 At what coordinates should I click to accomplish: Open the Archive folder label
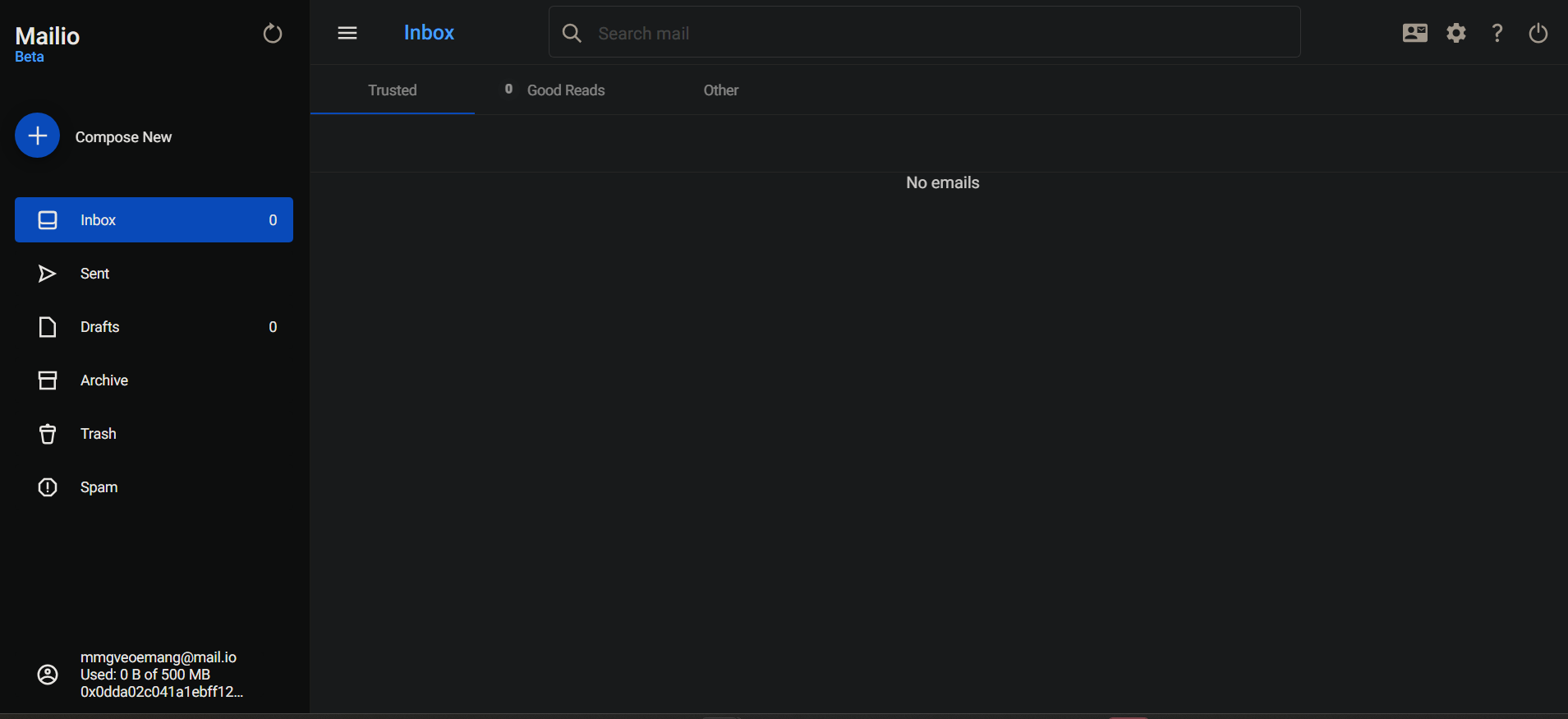(104, 380)
